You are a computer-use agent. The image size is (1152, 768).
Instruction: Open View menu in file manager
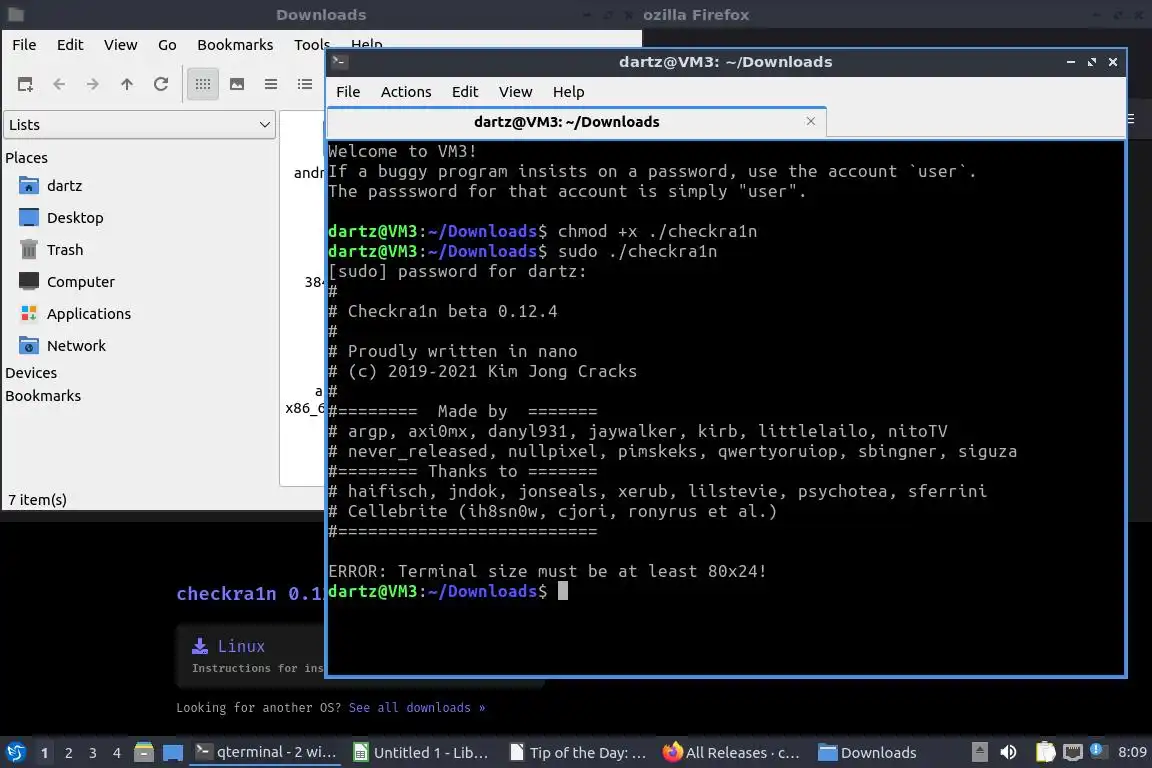[120, 45]
